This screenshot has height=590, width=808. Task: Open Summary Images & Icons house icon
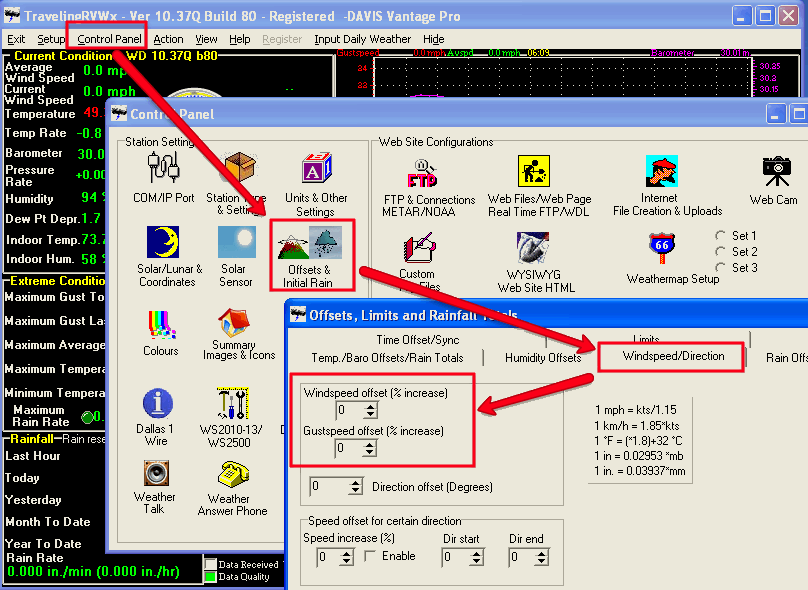click(x=234, y=323)
